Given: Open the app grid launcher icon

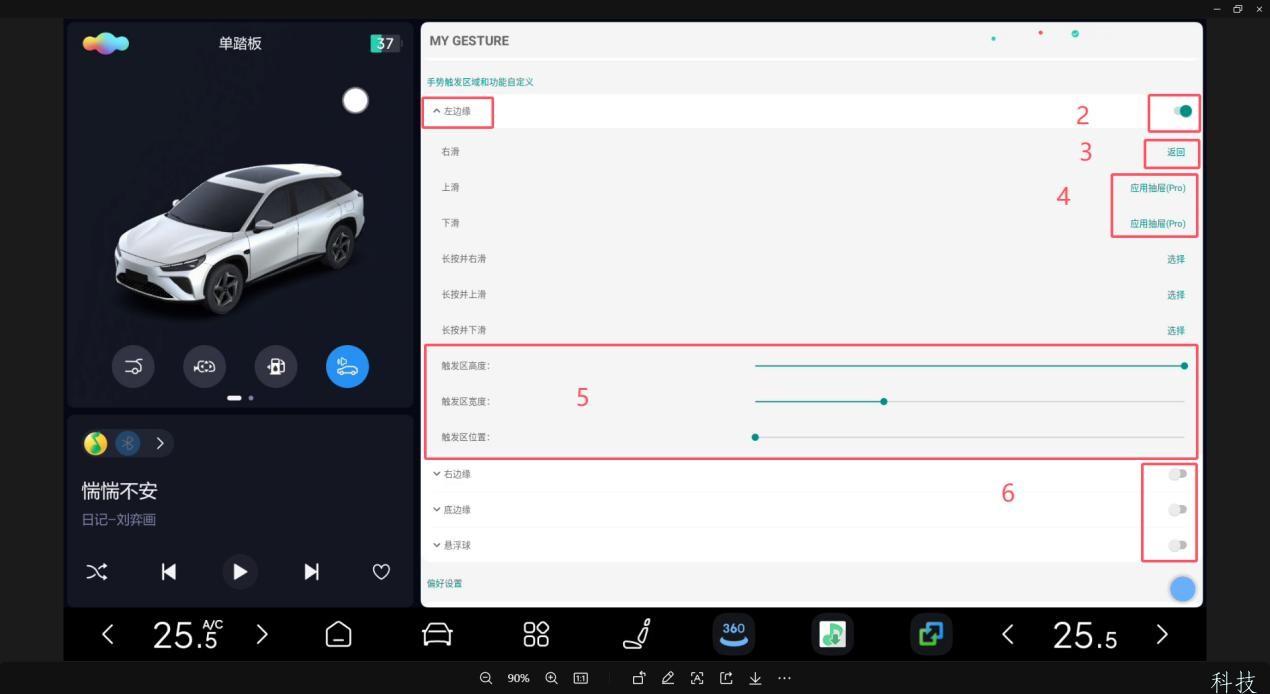Looking at the screenshot, I should coord(536,634).
